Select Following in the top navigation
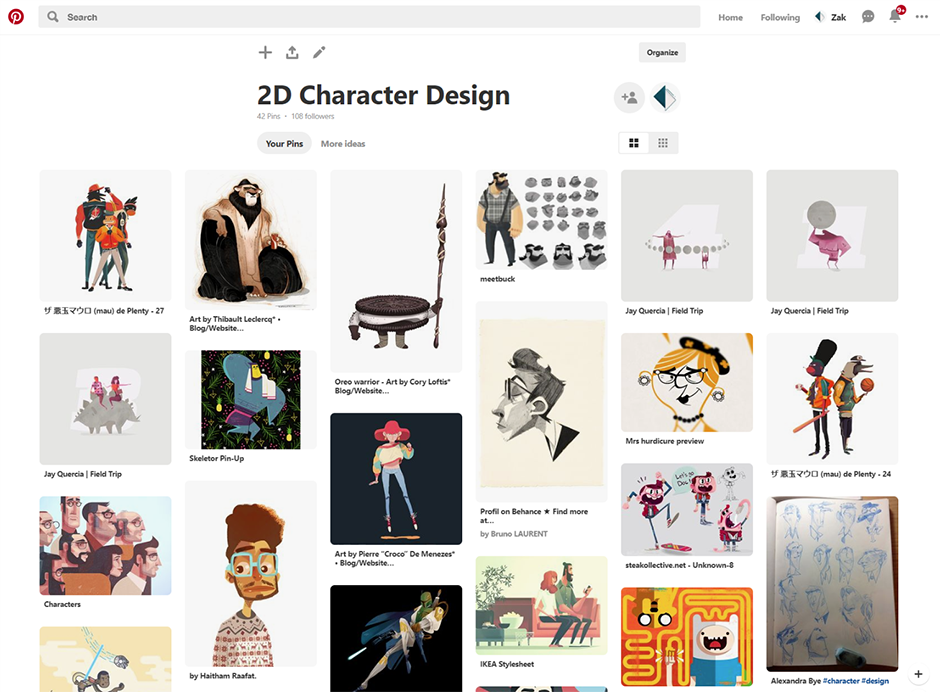 tap(780, 17)
